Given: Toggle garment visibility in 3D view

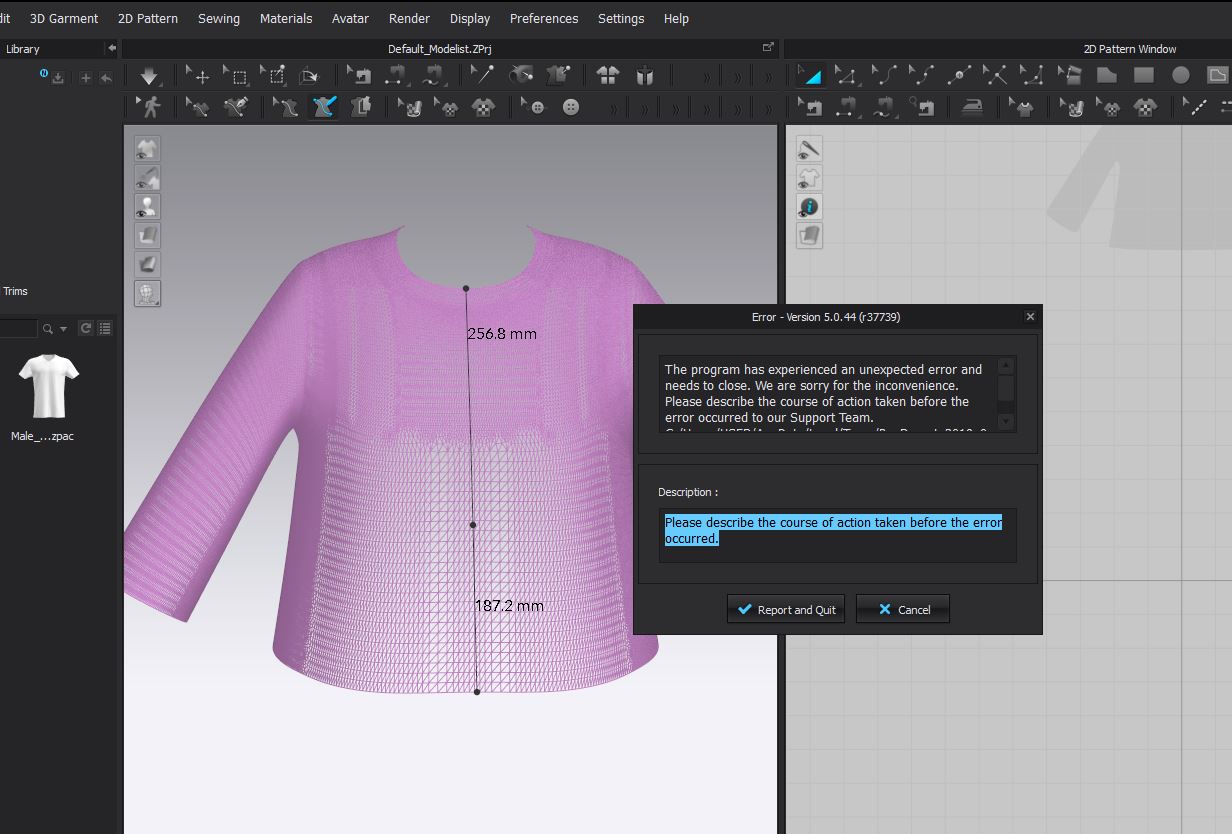Looking at the screenshot, I should [147, 149].
